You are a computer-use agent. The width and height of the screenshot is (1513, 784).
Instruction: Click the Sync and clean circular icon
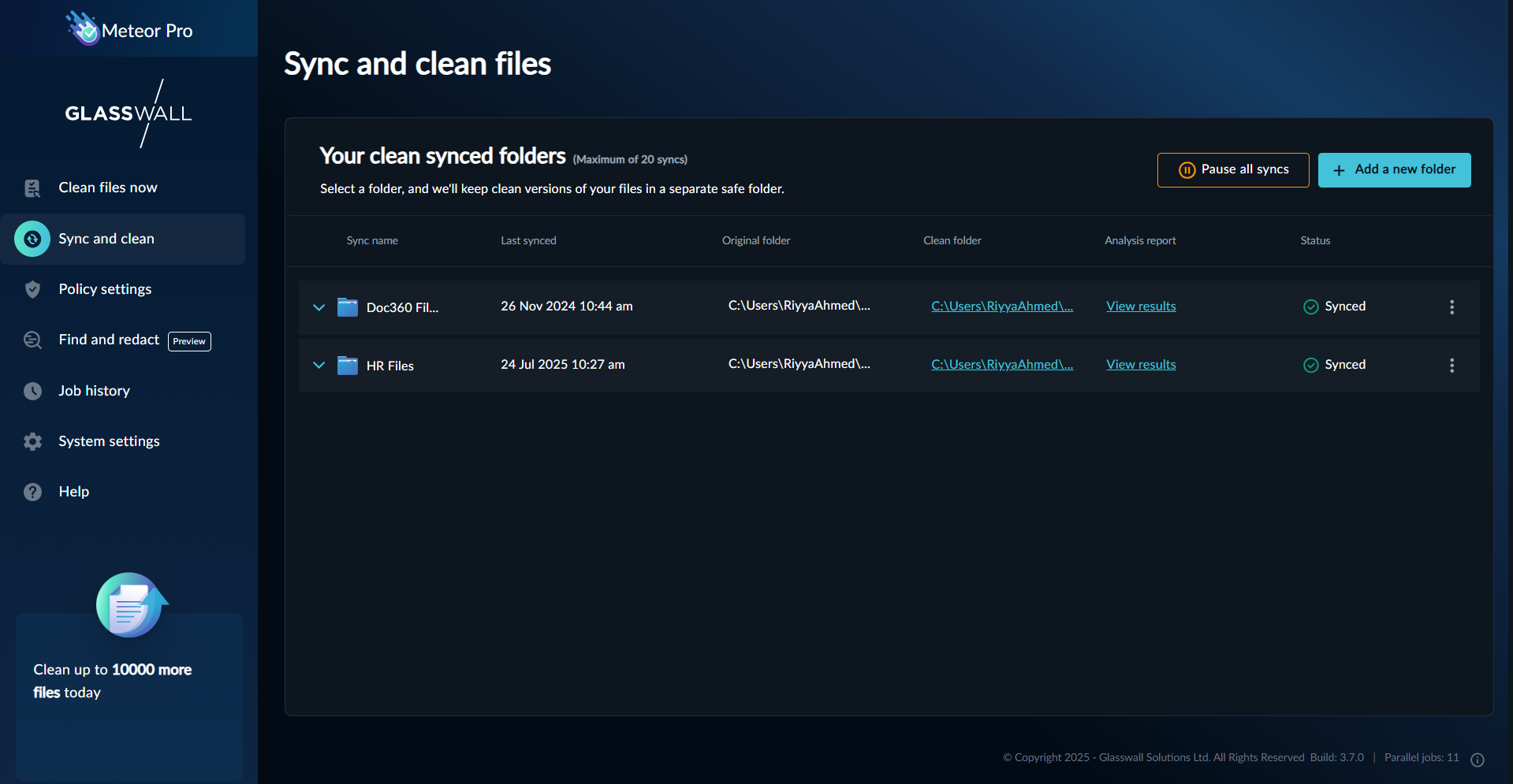(x=32, y=239)
